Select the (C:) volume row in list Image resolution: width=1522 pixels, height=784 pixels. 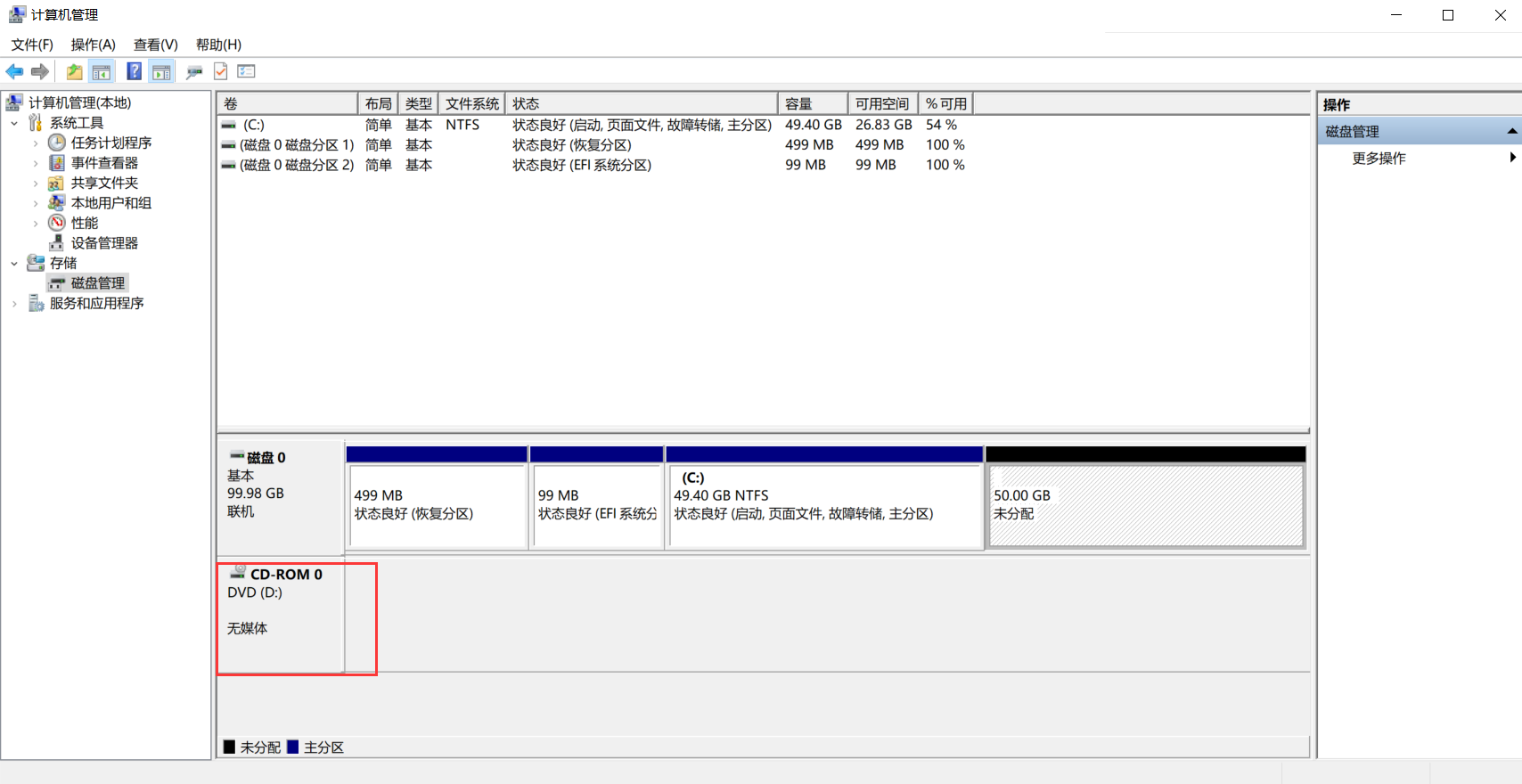(593, 125)
